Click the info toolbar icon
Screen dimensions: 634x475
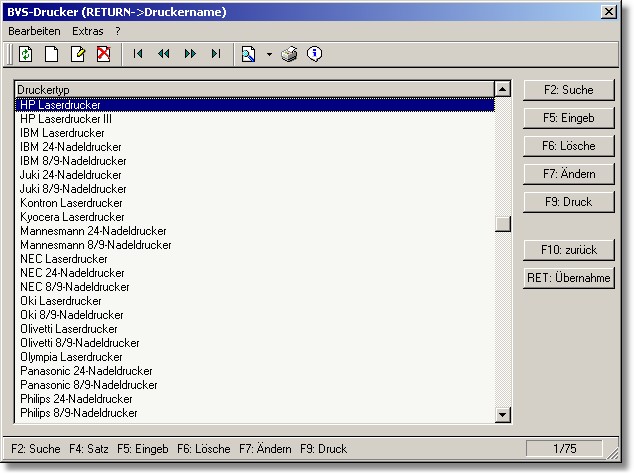tap(314, 54)
